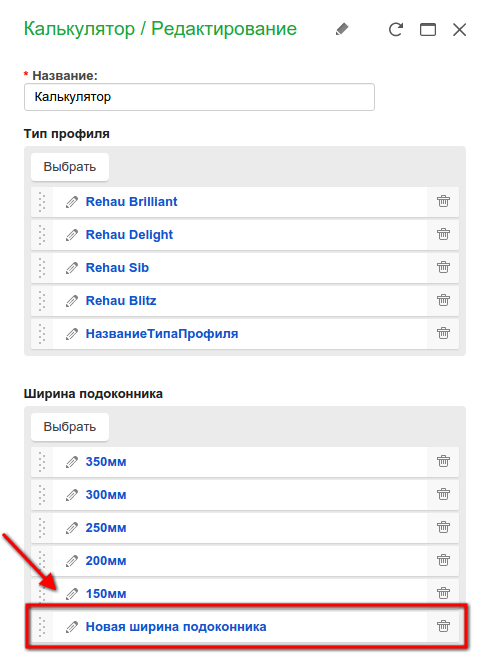Remove the 300мм width with trash icon
491x657 pixels.
coord(443,494)
